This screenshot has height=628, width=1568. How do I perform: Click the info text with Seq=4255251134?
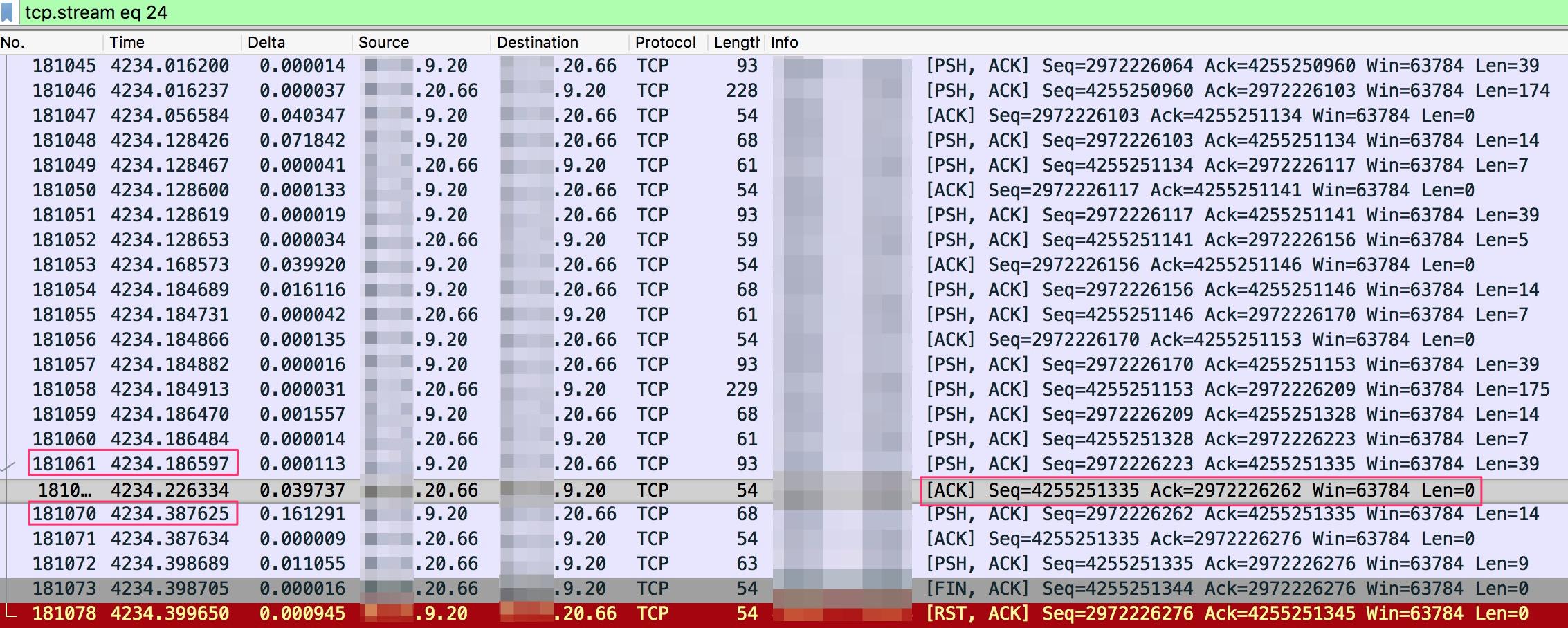tap(1227, 165)
